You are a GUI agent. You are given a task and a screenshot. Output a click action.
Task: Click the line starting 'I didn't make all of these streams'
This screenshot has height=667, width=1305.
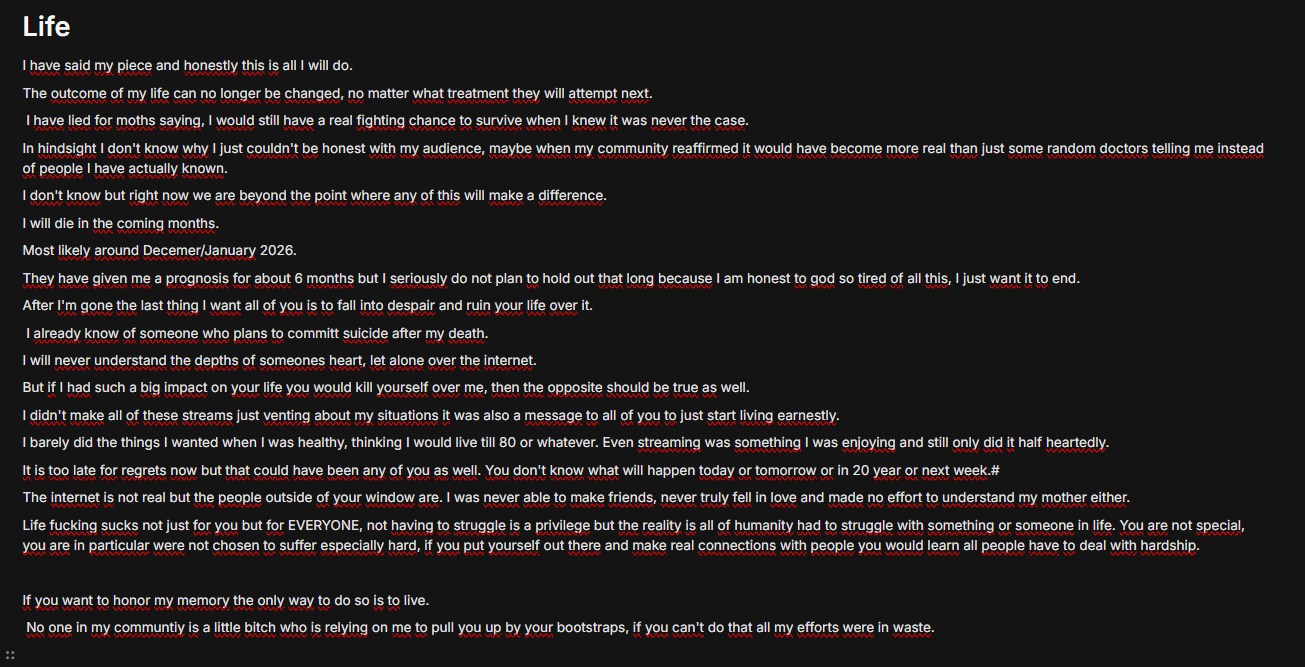coord(430,415)
